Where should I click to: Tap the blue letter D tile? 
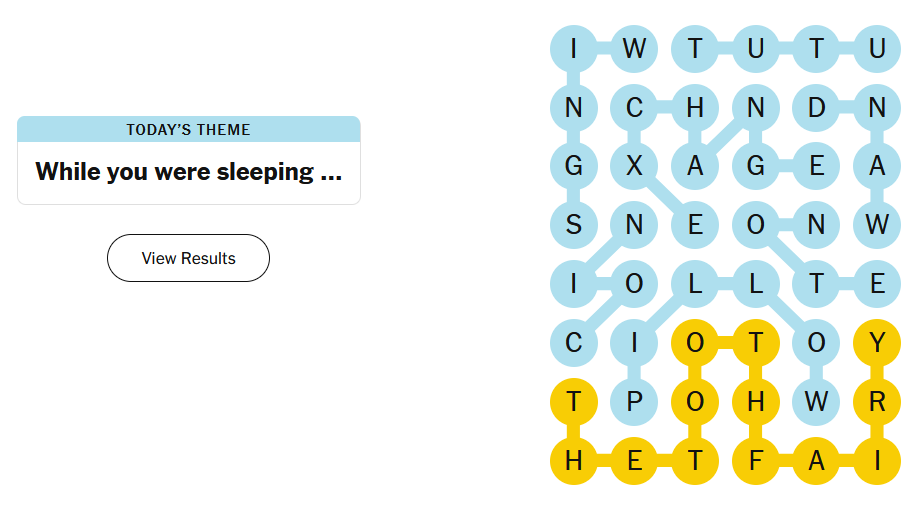tap(816, 108)
